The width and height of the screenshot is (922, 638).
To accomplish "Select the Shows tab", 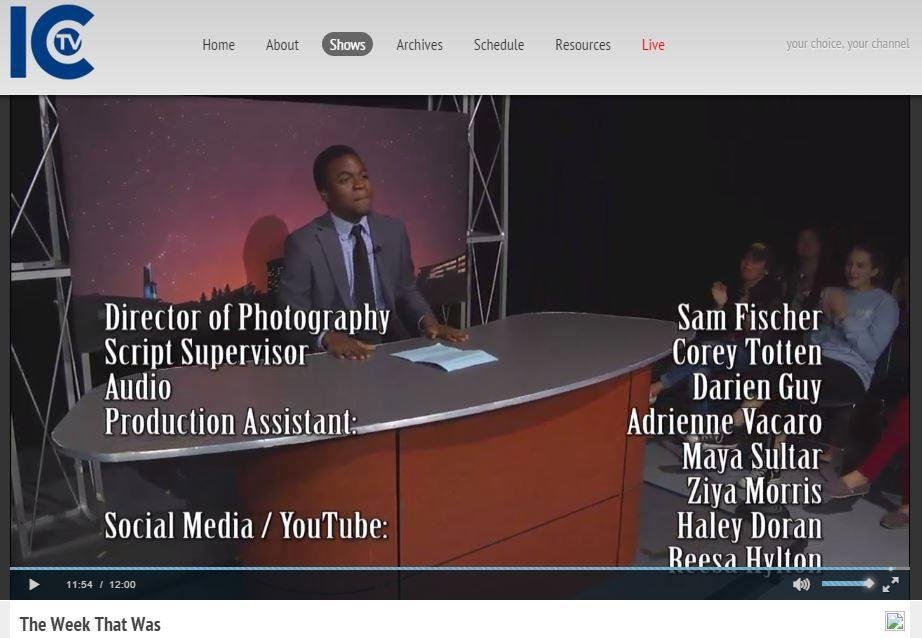I will [347, 45].
